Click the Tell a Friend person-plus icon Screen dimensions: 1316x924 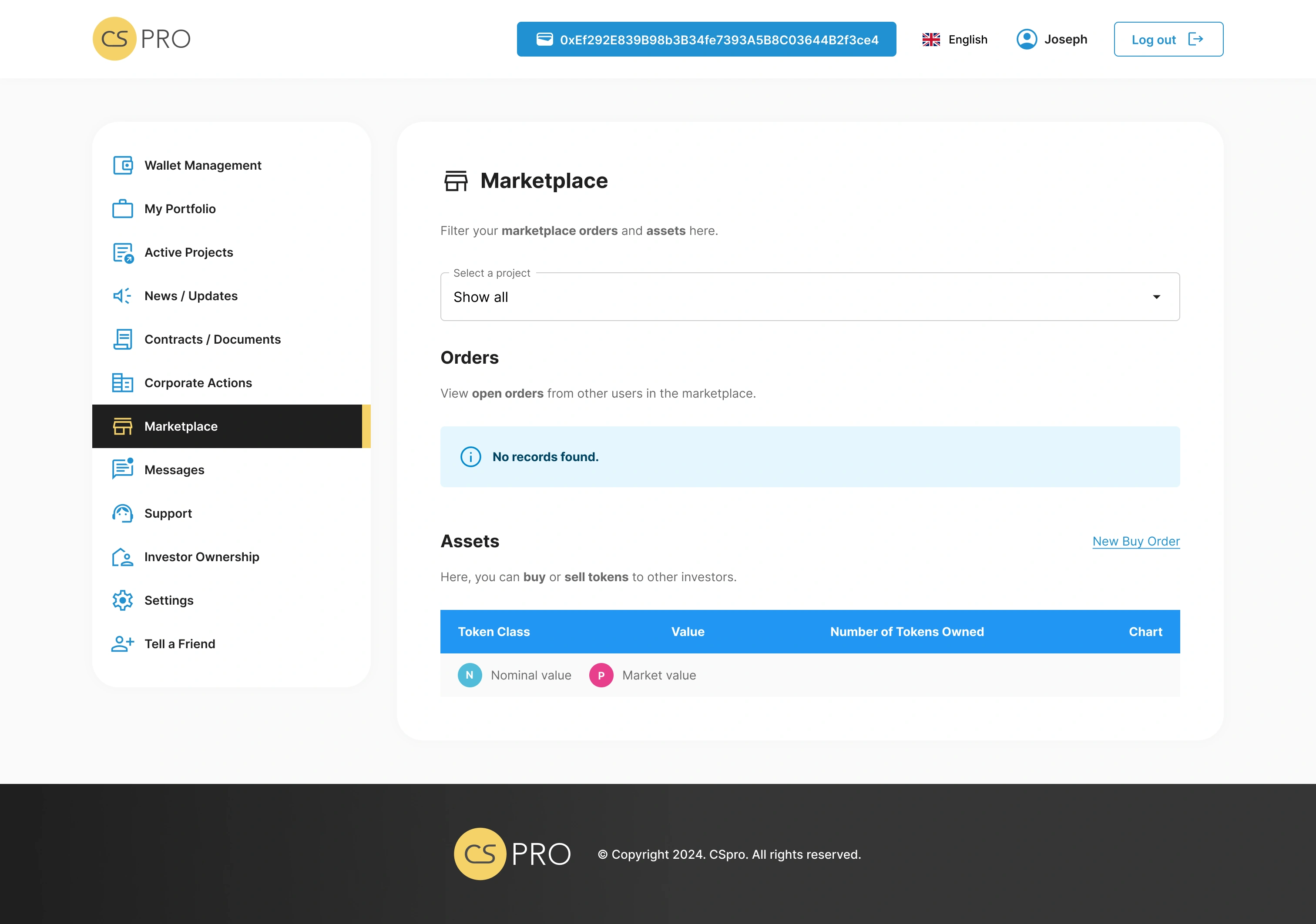[123, 644]
